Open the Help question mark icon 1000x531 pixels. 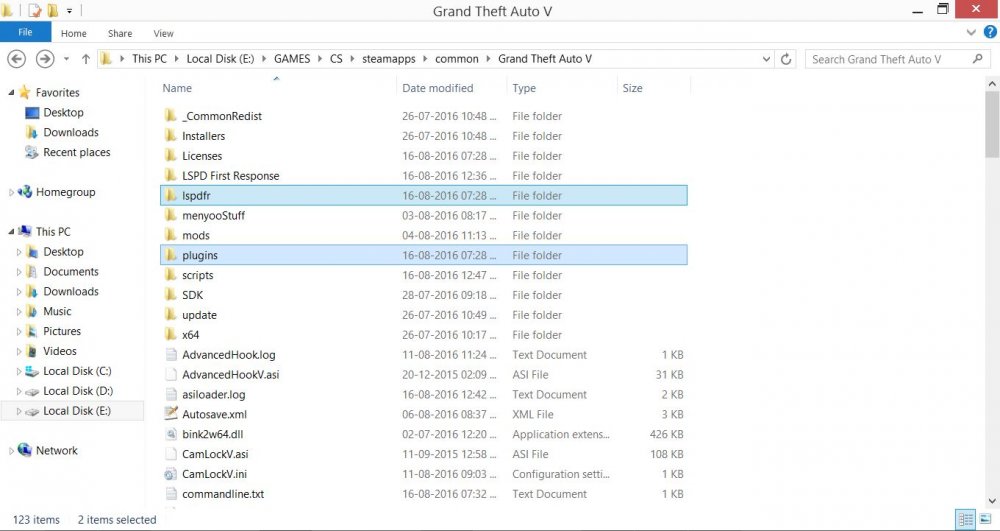990,32
